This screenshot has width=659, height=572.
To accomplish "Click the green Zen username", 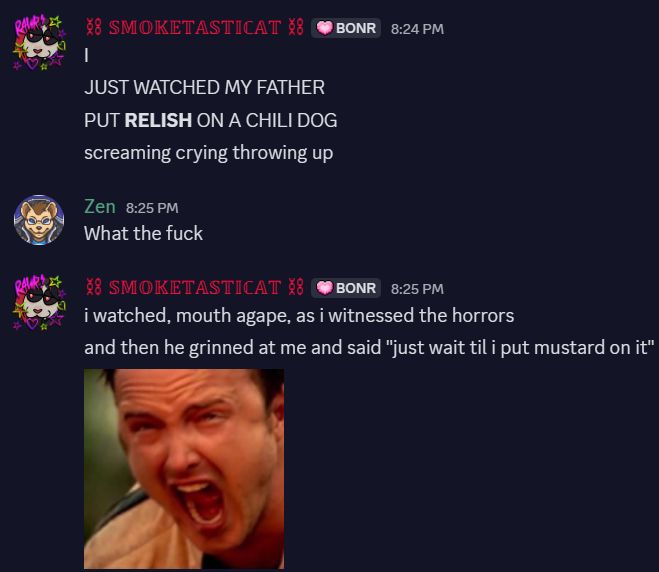I will (100, 206).
